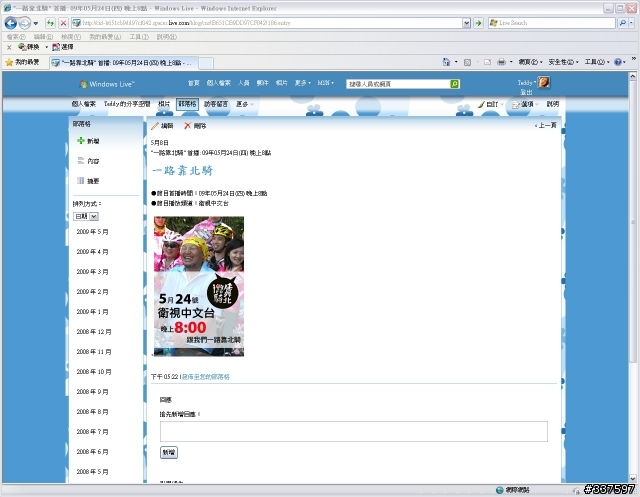640x497 pixels.
Task: Click the browser Back arrow button
Action: tap(11, 23)
